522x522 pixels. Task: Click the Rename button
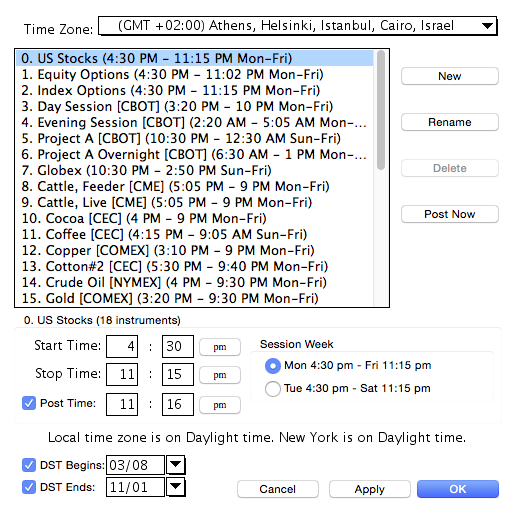click(450, 122)
